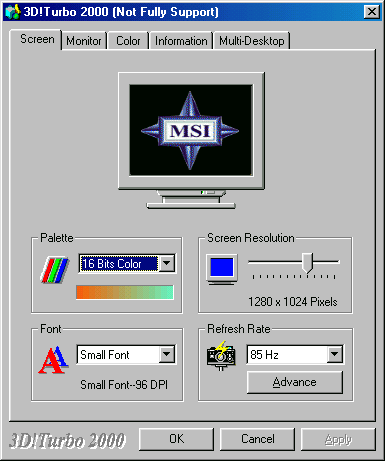Image resolution: width=385 pixels, height=461 pixels.
Task: Click the screen resolution slider thumb
Action: pos(307,263)
